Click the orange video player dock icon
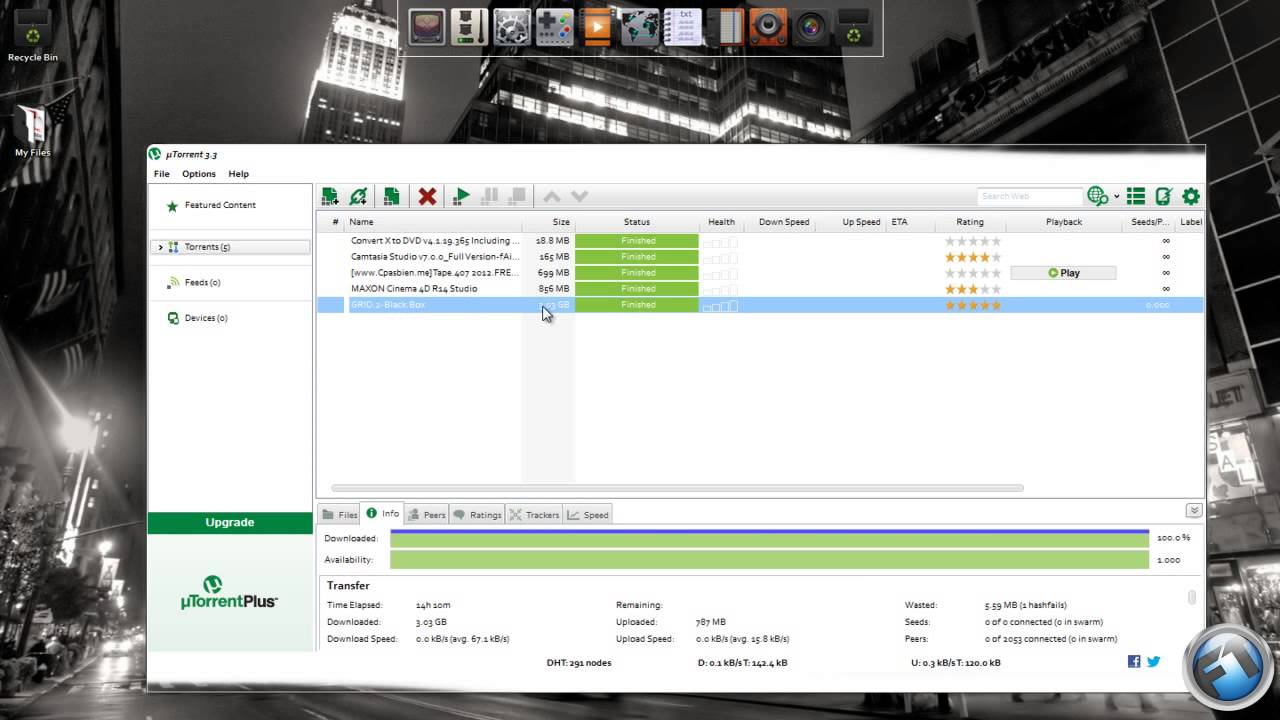 point(596,27)
